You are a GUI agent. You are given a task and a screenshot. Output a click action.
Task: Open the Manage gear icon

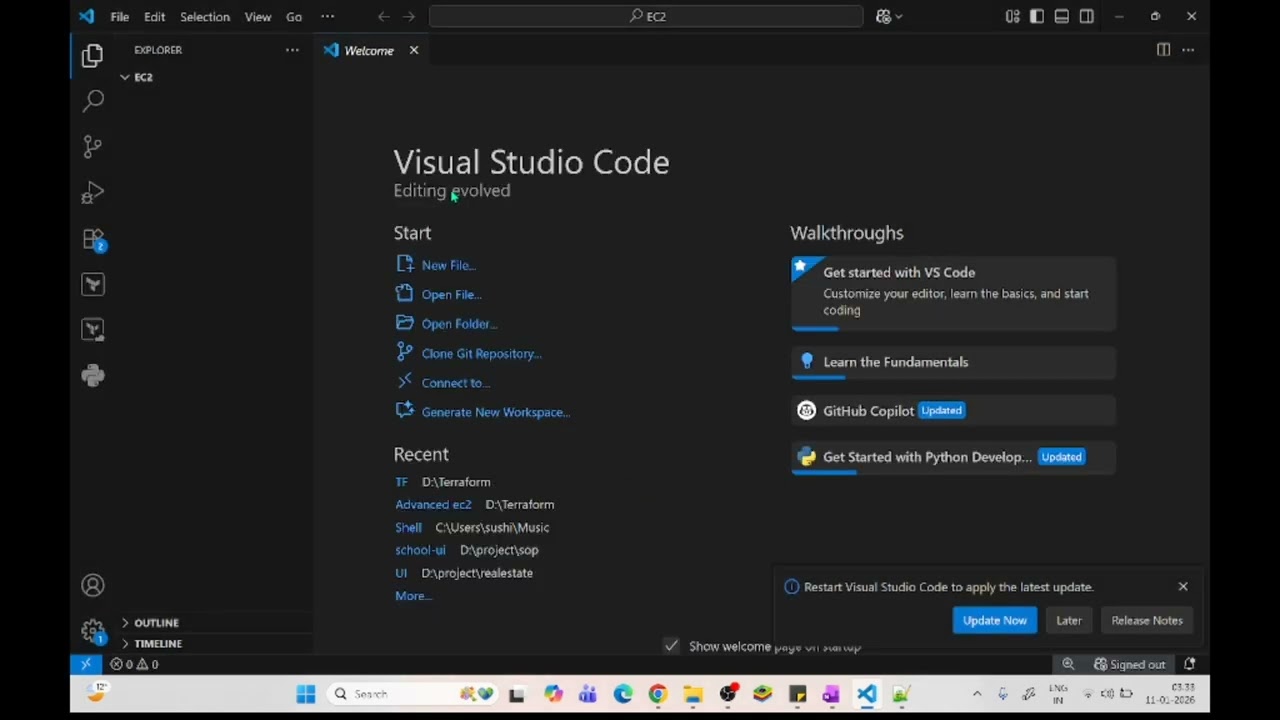point(93,631)
